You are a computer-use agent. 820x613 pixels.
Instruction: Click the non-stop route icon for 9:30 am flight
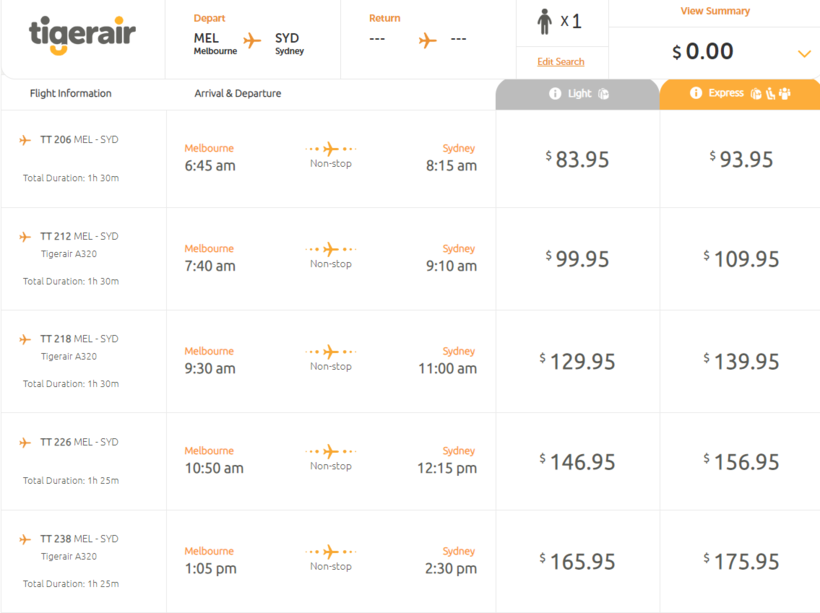330,352
